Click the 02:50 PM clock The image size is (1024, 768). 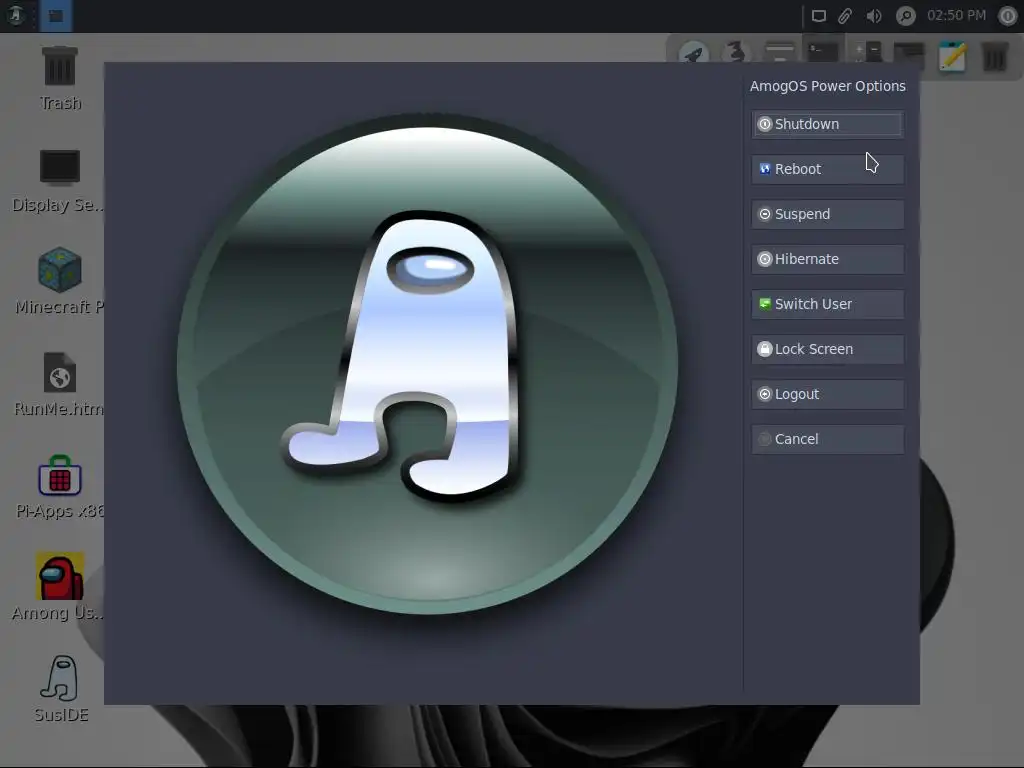tap(957, 15)
